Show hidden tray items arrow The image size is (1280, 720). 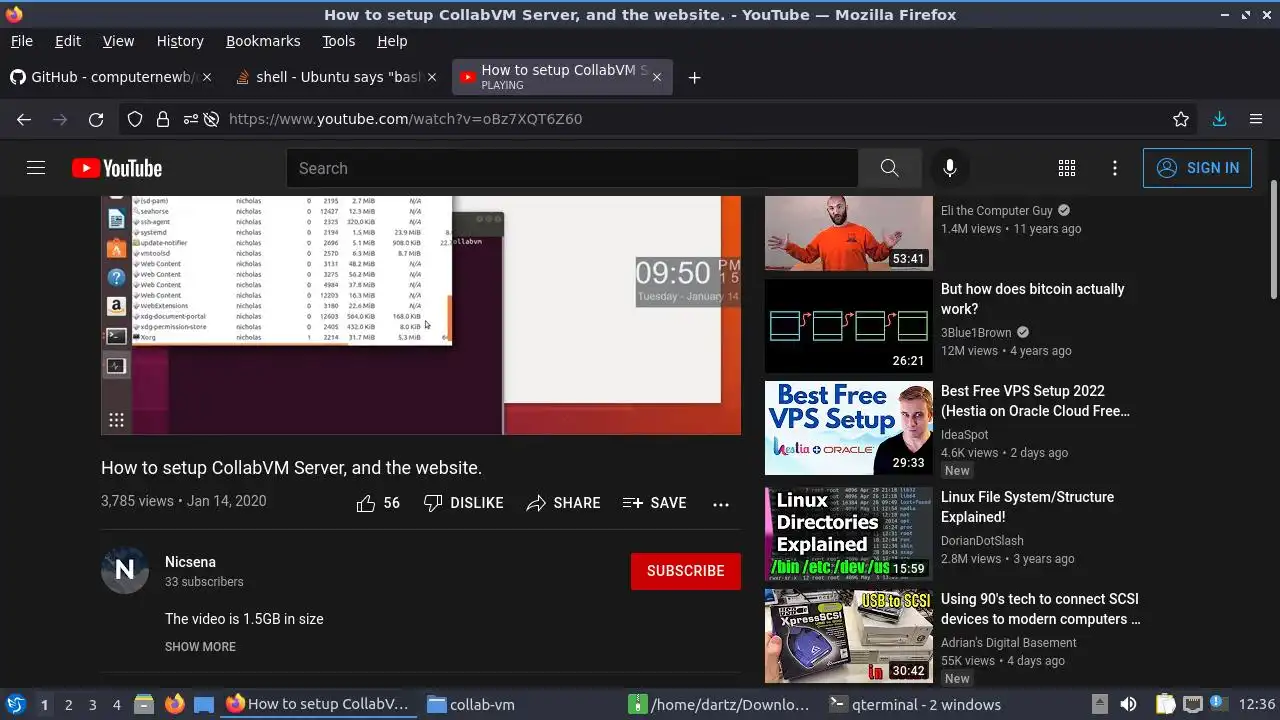[1099, 704]
